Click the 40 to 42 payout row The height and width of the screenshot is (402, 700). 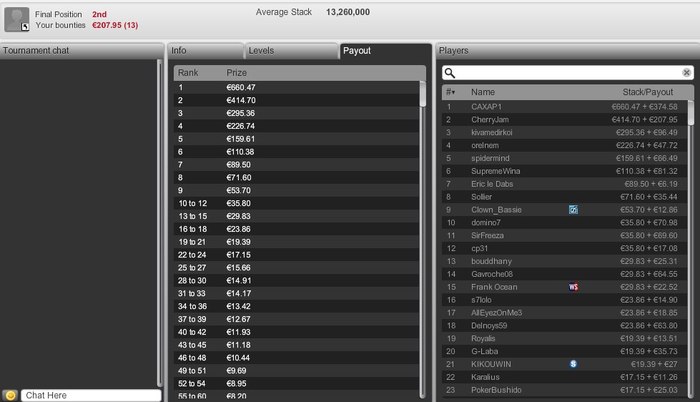click(296, 332)
